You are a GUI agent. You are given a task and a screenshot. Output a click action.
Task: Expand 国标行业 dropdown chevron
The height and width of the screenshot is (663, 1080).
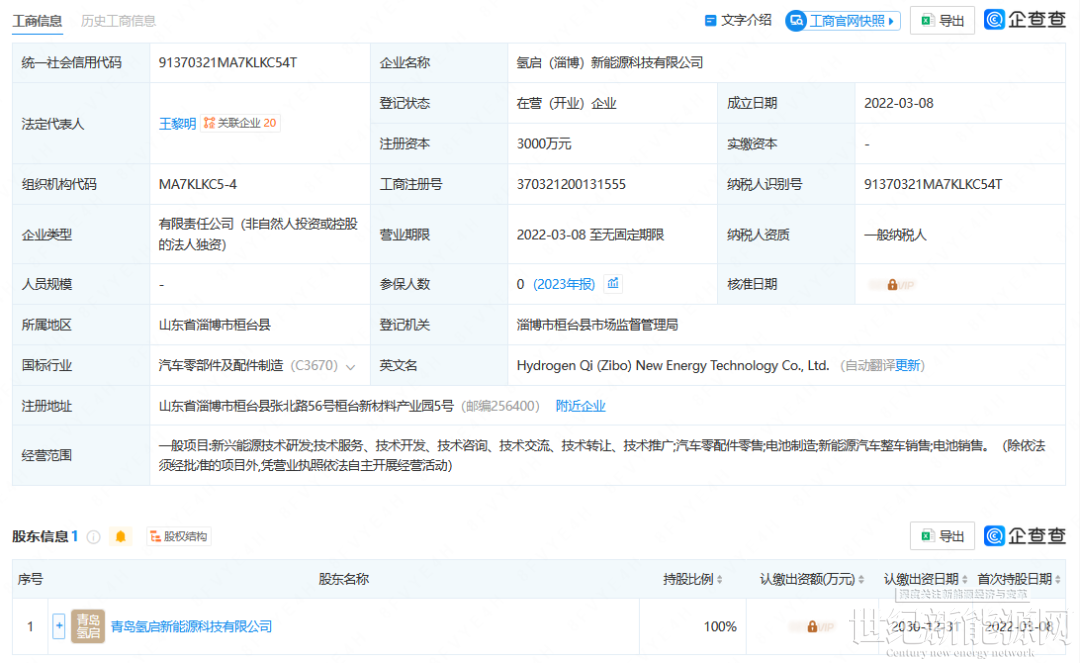pyautogui.click(x=351, y=367)
